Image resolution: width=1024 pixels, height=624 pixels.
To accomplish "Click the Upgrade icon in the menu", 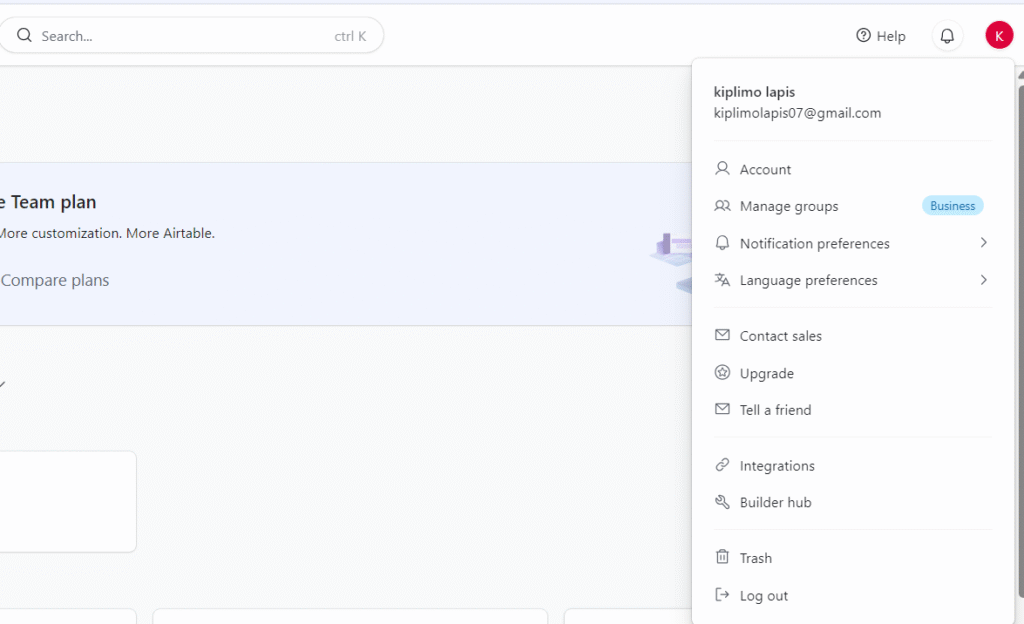I will click(722, 372).
